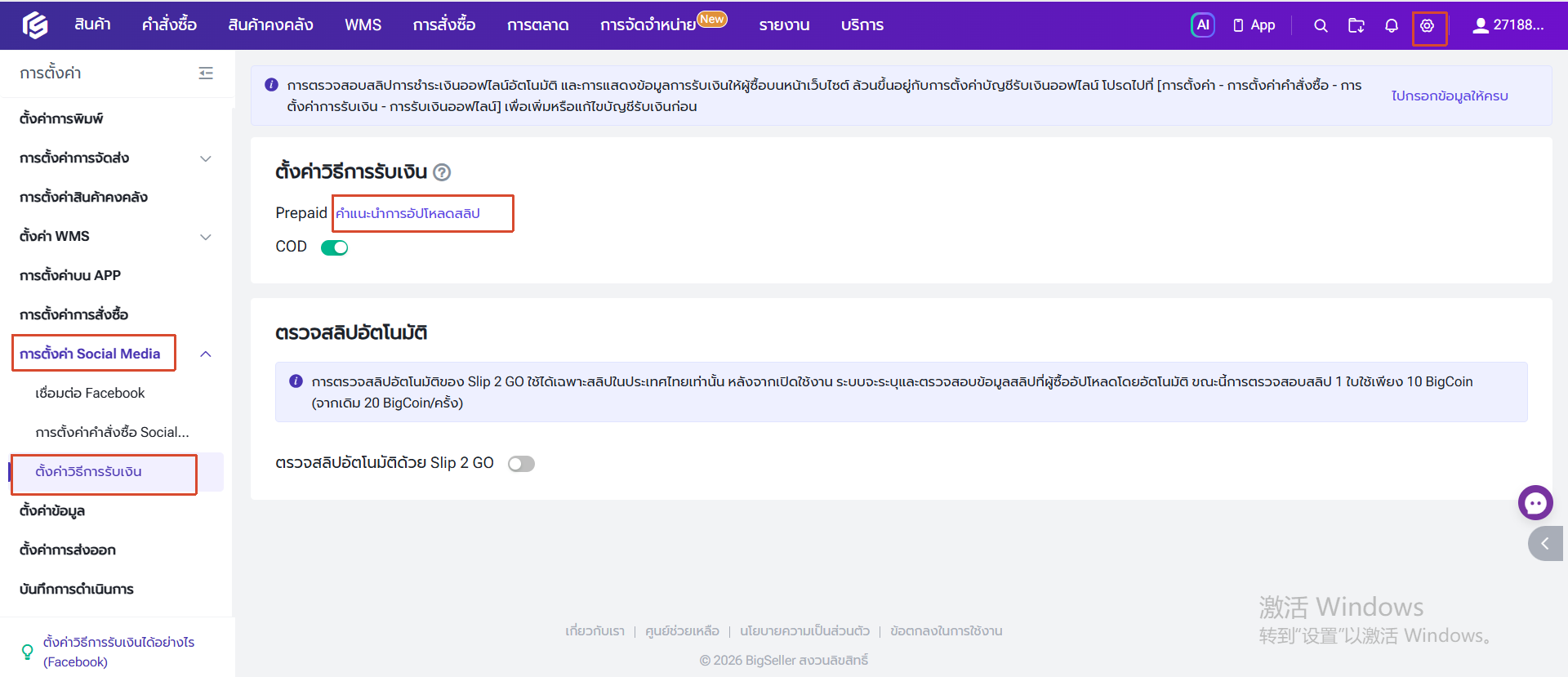The height and width of the screenshot is (677, 1568).
Task: Click ไปกรอกข้อมูลให้ครบ link
Action: pos(1450,96)
